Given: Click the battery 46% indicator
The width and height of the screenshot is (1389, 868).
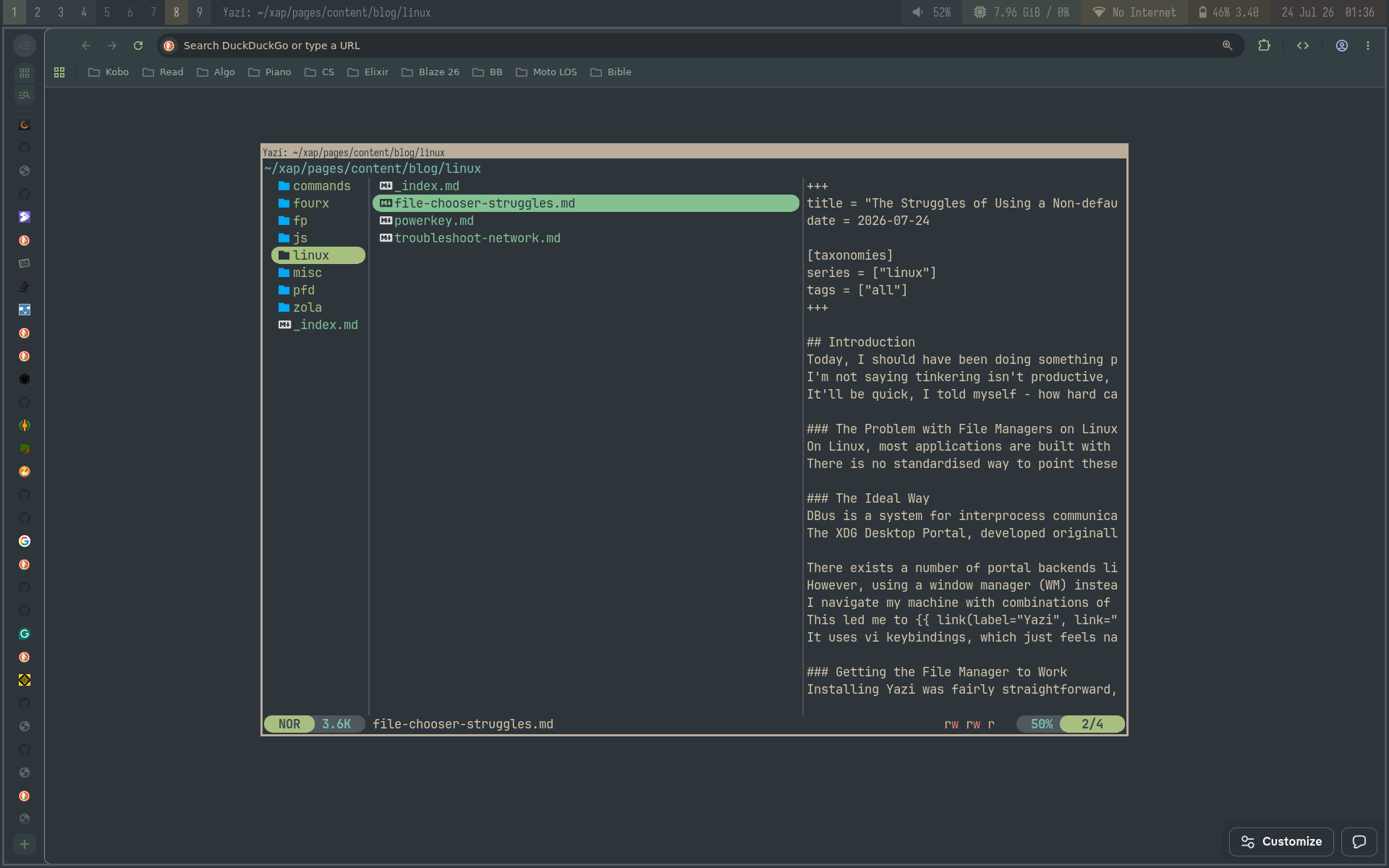Looking at the screenshot, I should tap(1228, 12).
